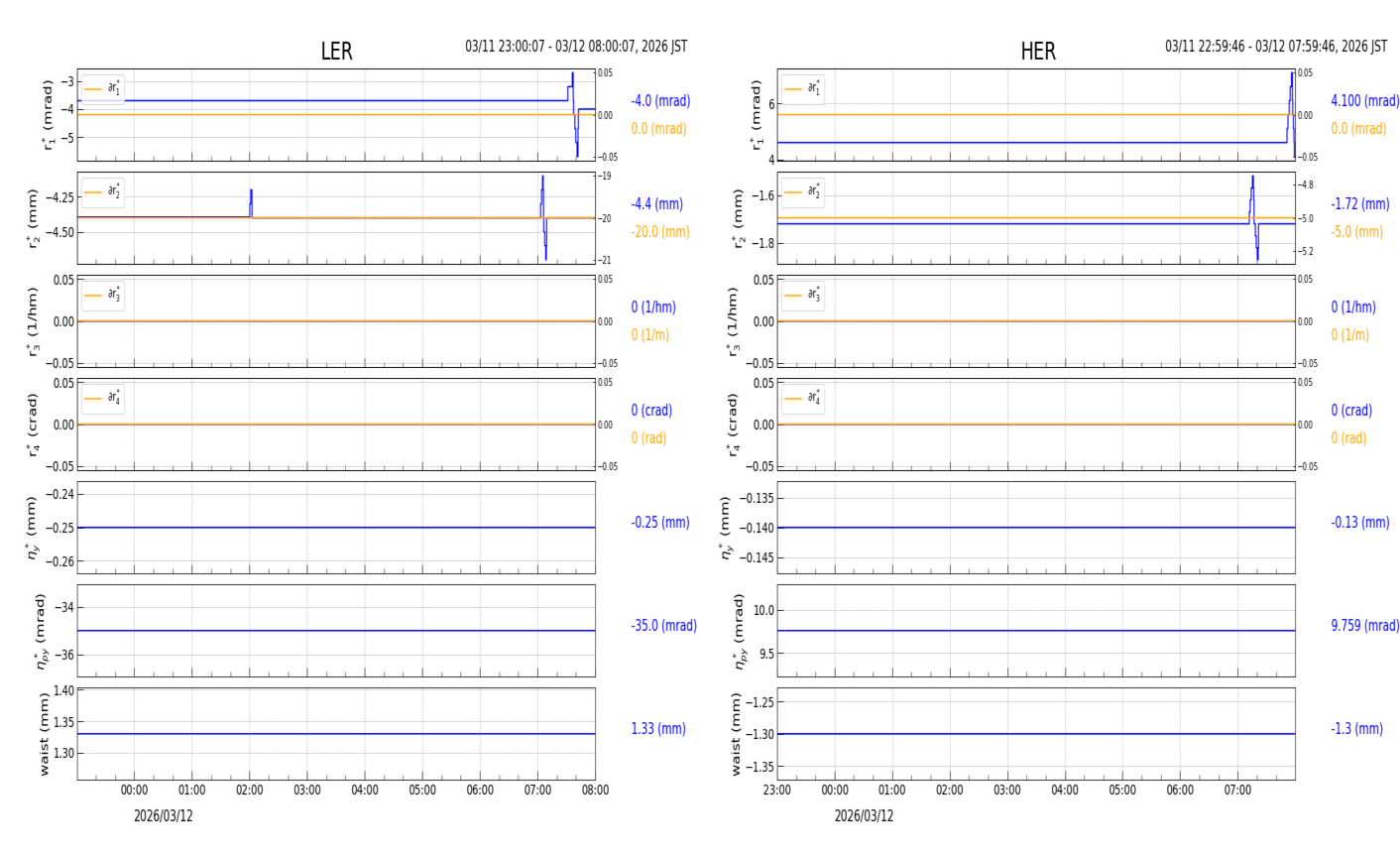Click the HER r2 plot legend box

(x=803, y=192)
